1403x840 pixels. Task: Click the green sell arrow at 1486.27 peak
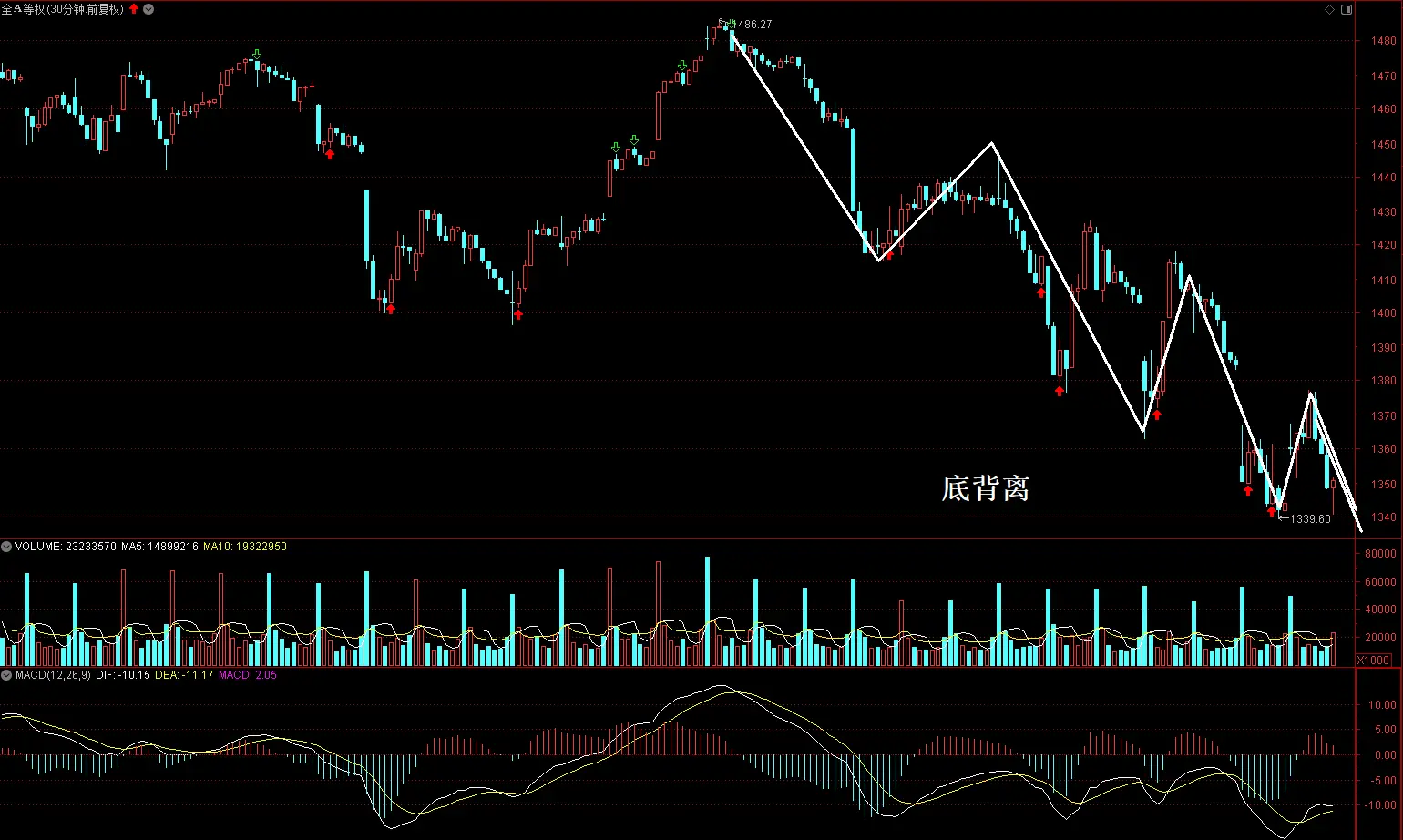731,25
